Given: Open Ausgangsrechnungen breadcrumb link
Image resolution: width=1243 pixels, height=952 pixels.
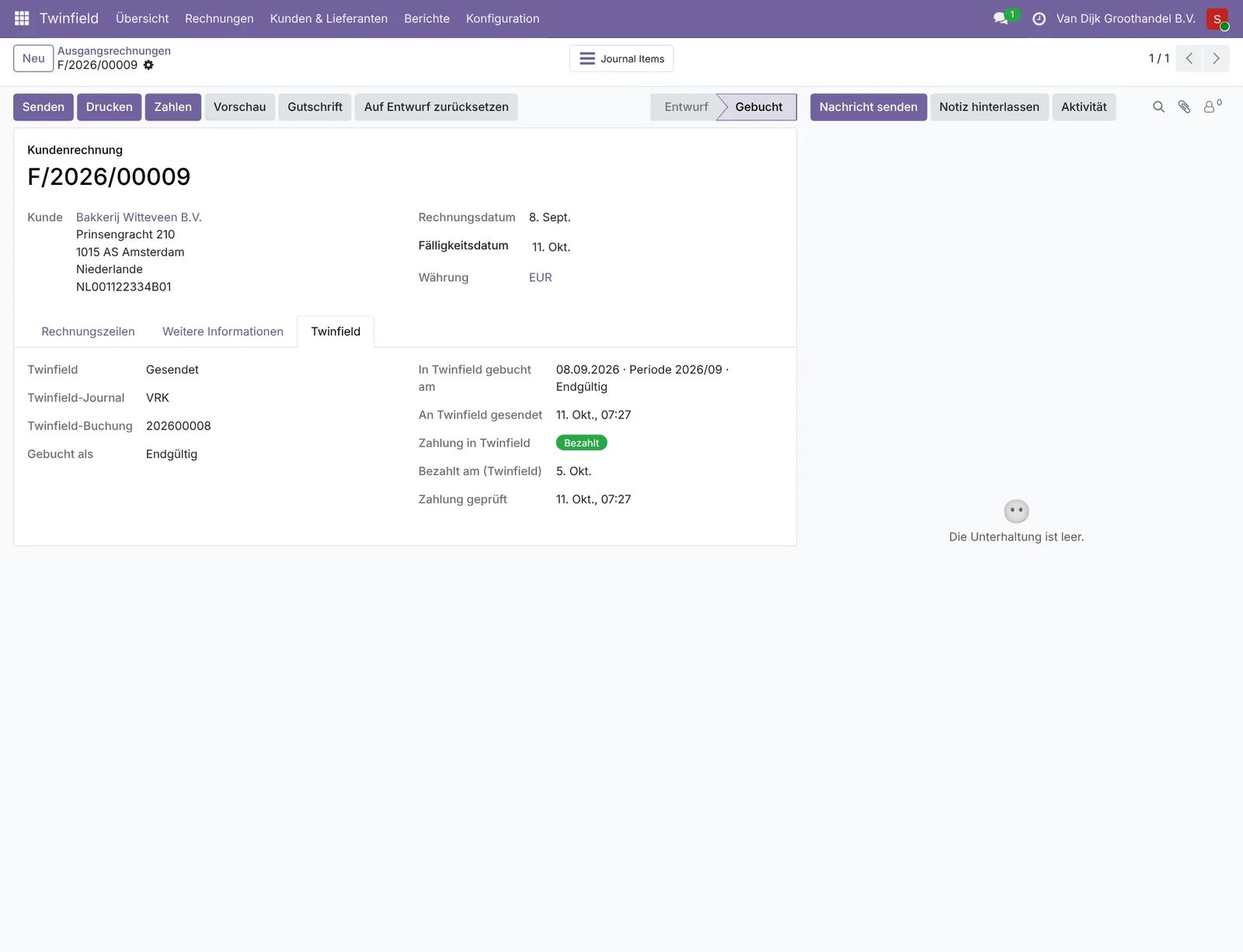Looking at the screenshot, I should pos(114,51).
